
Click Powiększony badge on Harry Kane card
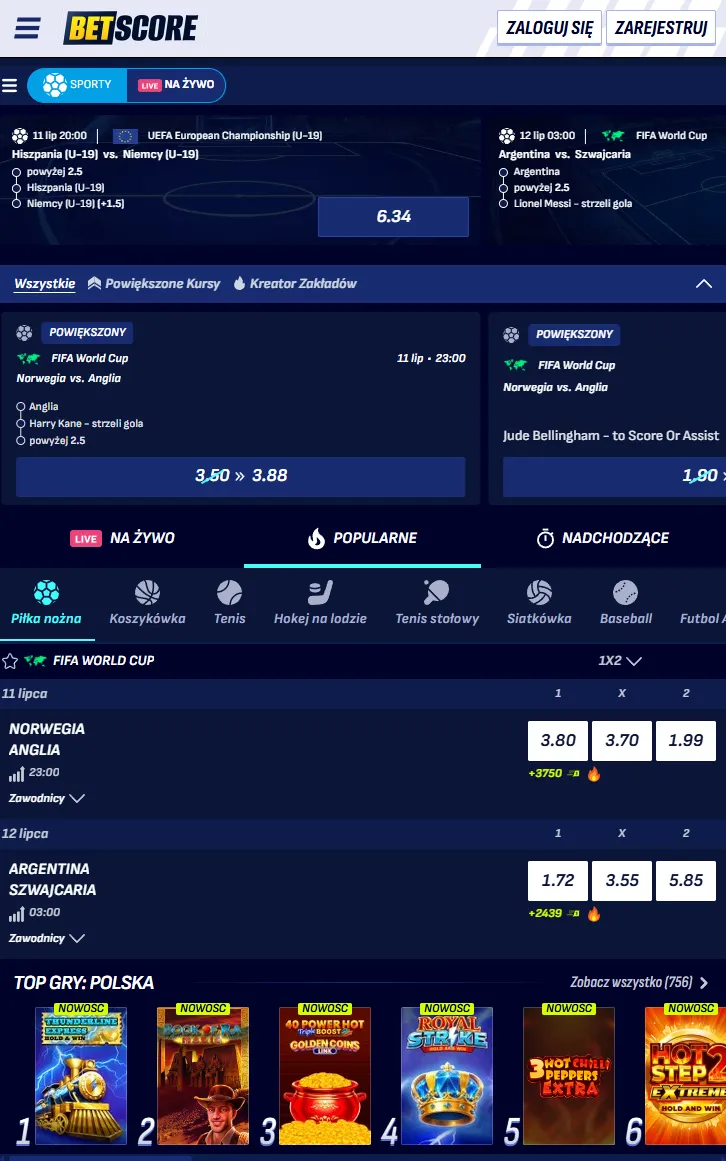coord(87,333)
